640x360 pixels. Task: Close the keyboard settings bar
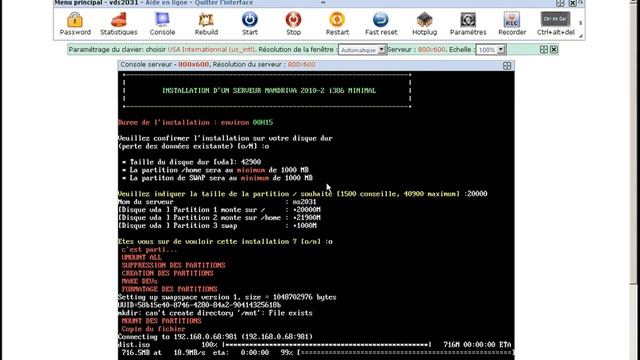pos(553,49)
